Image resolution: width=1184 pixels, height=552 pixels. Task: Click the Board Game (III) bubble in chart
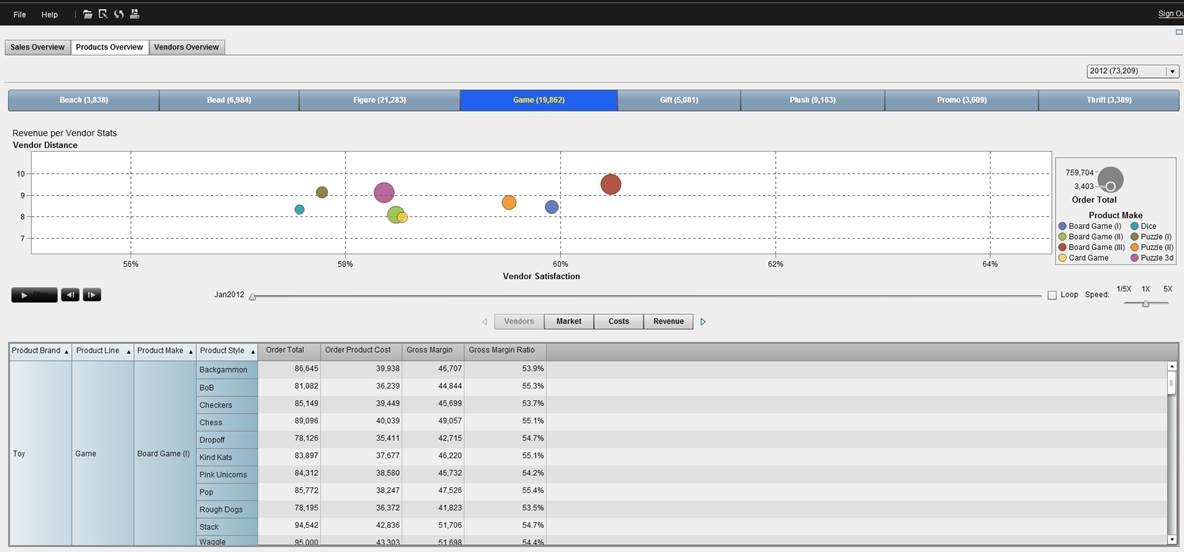point(611,184)
